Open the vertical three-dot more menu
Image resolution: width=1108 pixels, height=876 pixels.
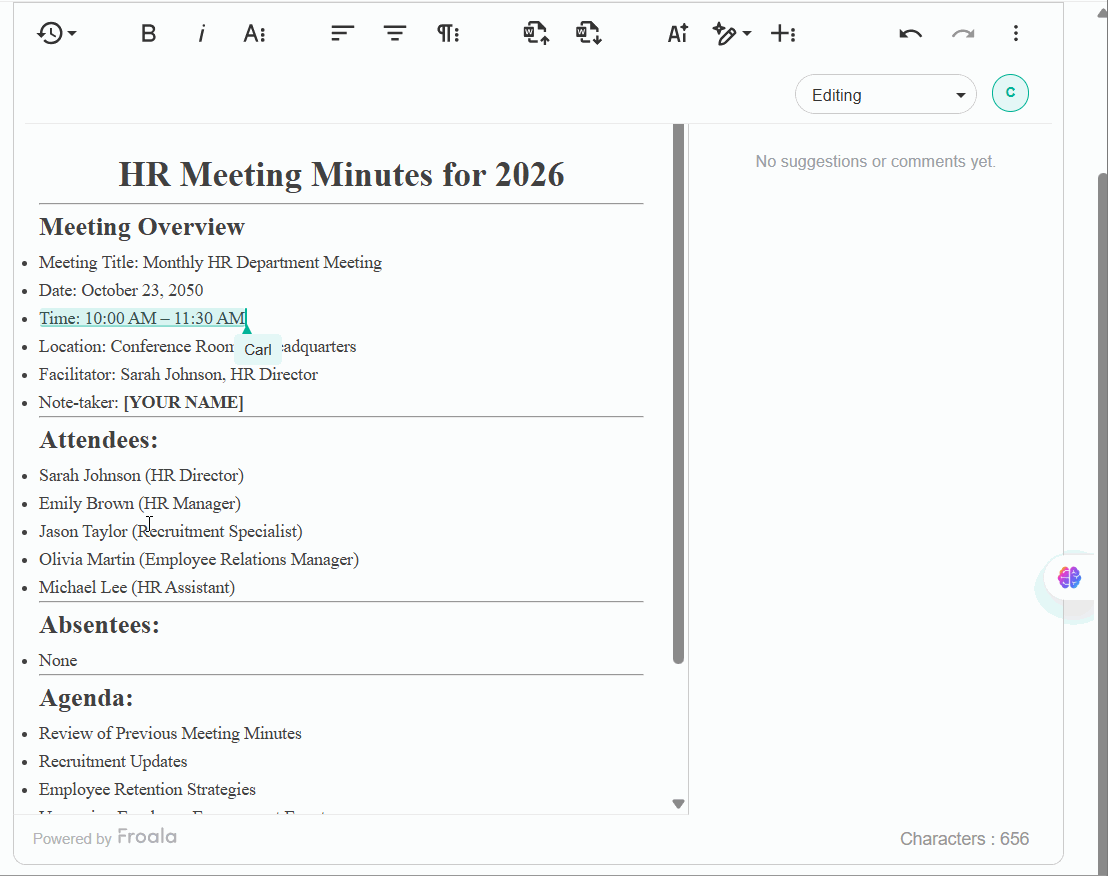(x=1015, y=33)
